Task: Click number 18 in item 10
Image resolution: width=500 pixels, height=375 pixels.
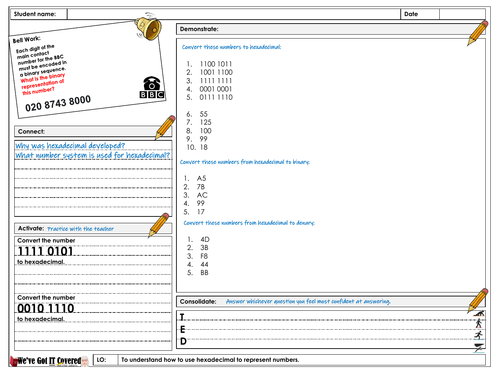Action: coord(203,147)
